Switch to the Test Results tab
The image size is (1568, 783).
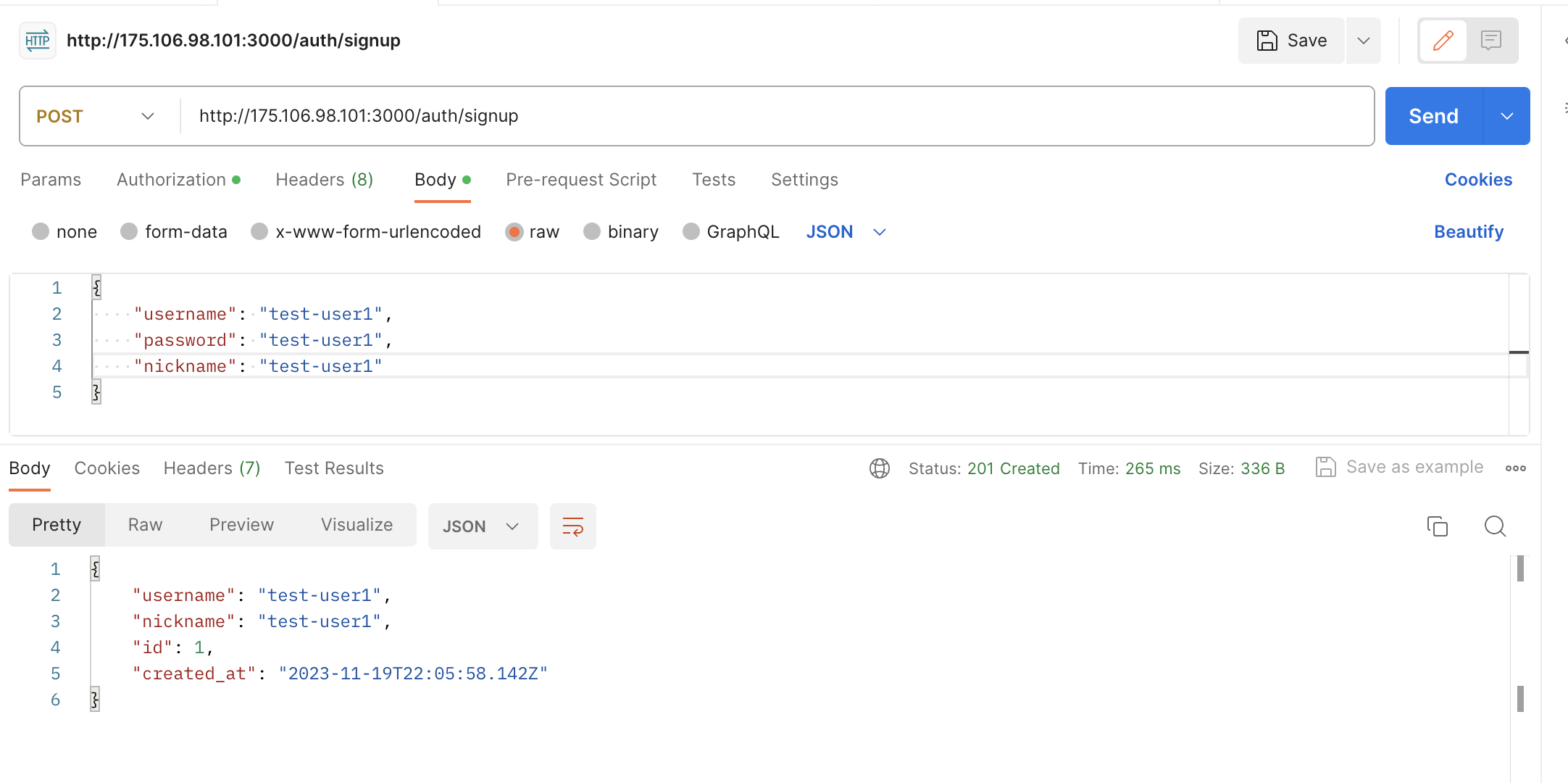click(335, 468)
